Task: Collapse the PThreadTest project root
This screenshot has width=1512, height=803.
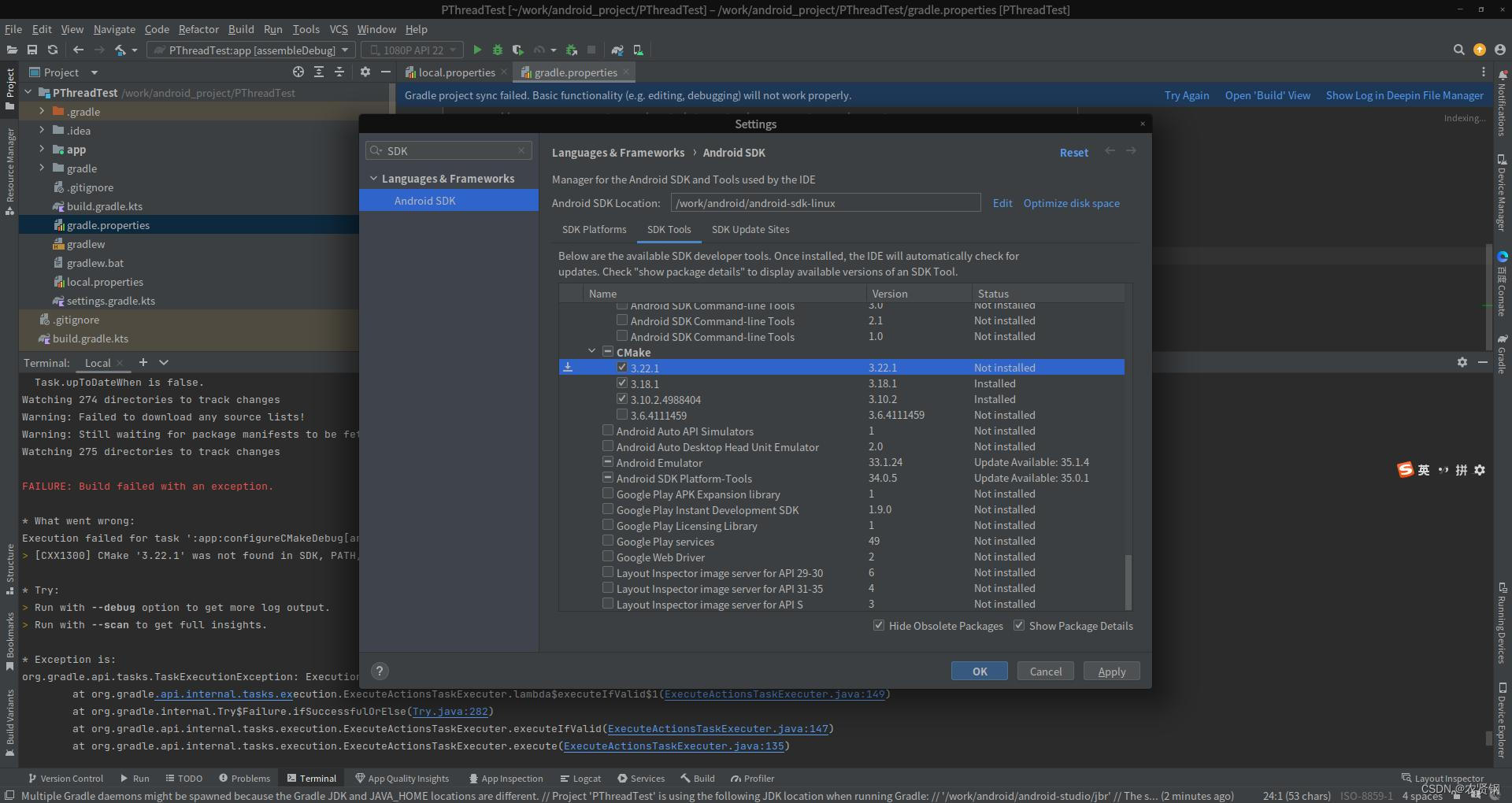Action: point(29,92)
